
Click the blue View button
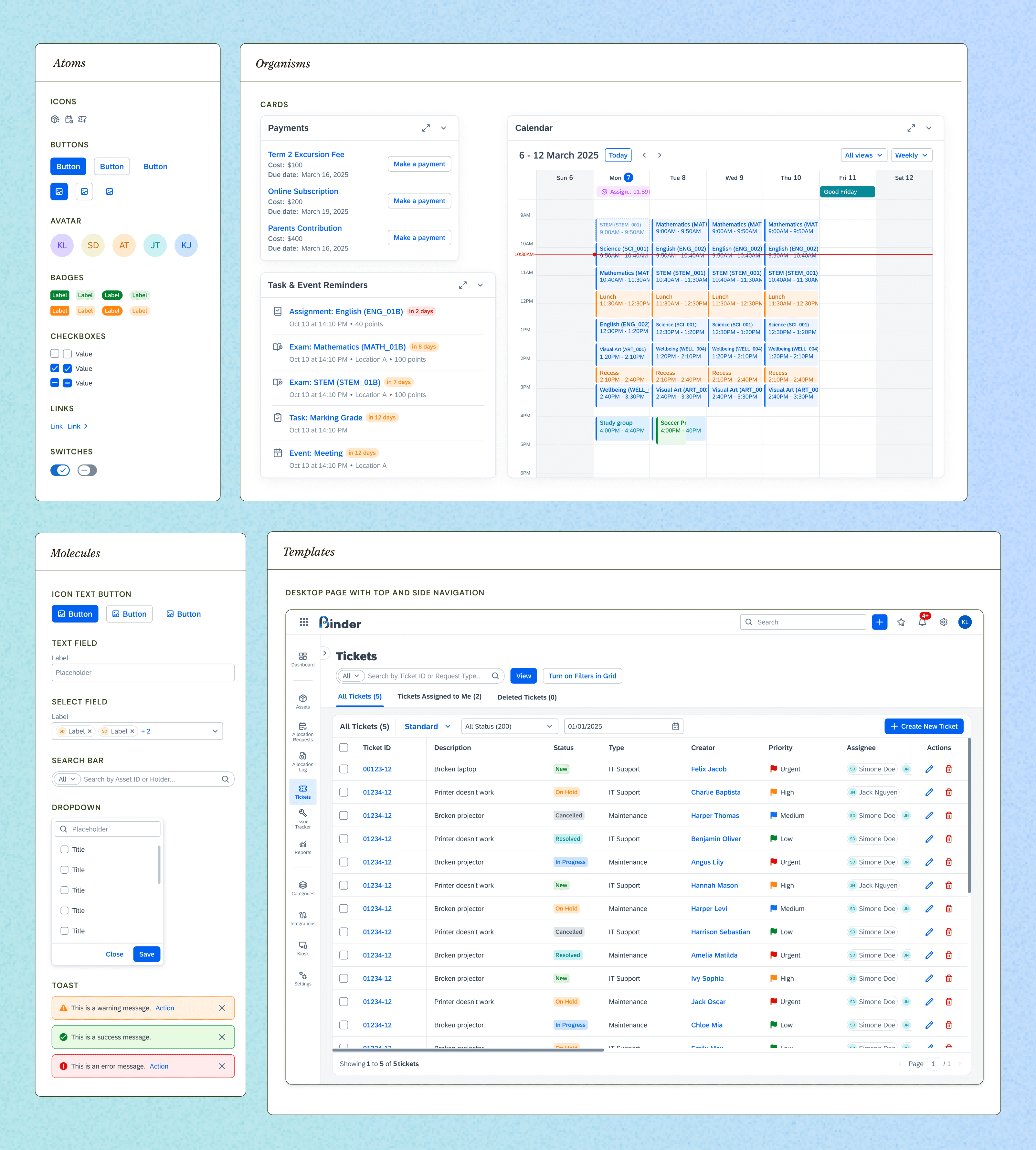coord(524,676)
